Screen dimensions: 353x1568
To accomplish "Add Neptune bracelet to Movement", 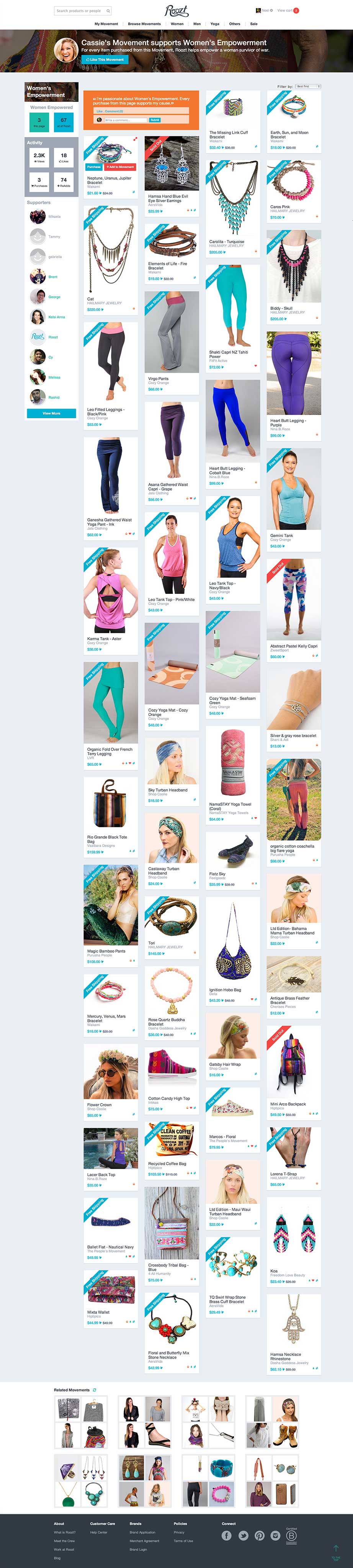I will pos(120,166).
